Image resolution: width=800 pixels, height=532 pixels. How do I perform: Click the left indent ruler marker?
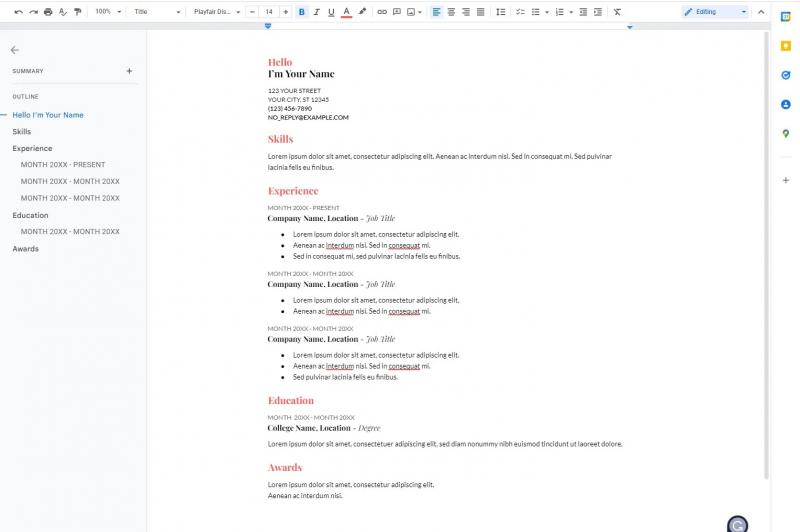pyautogui.click(x=268, y=26)
